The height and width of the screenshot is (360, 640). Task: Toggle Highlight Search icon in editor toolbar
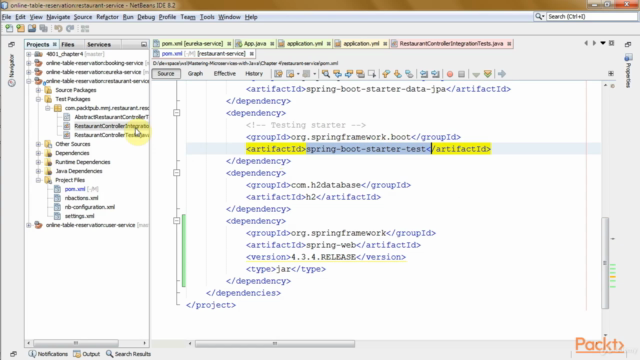tap(360, 74)
